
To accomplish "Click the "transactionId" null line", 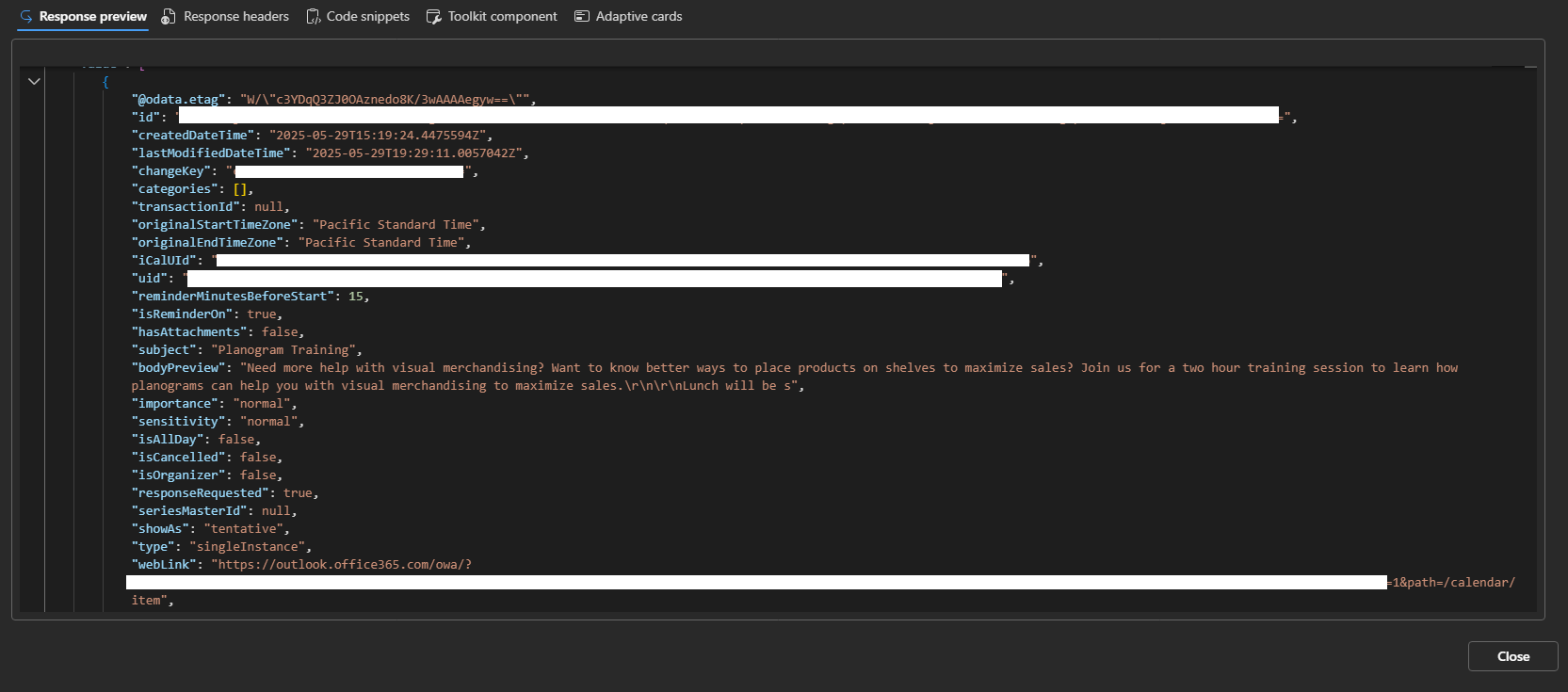I will [x=210, y=207].
